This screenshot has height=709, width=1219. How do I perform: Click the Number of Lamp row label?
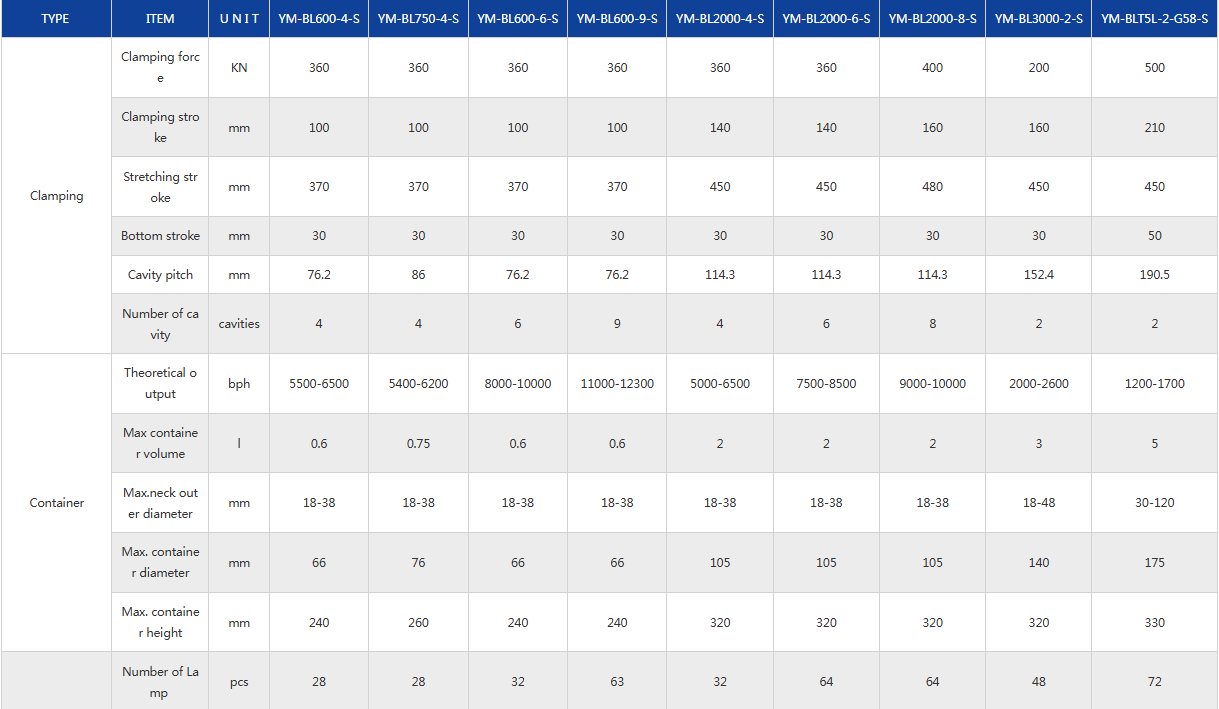[160, 682]
